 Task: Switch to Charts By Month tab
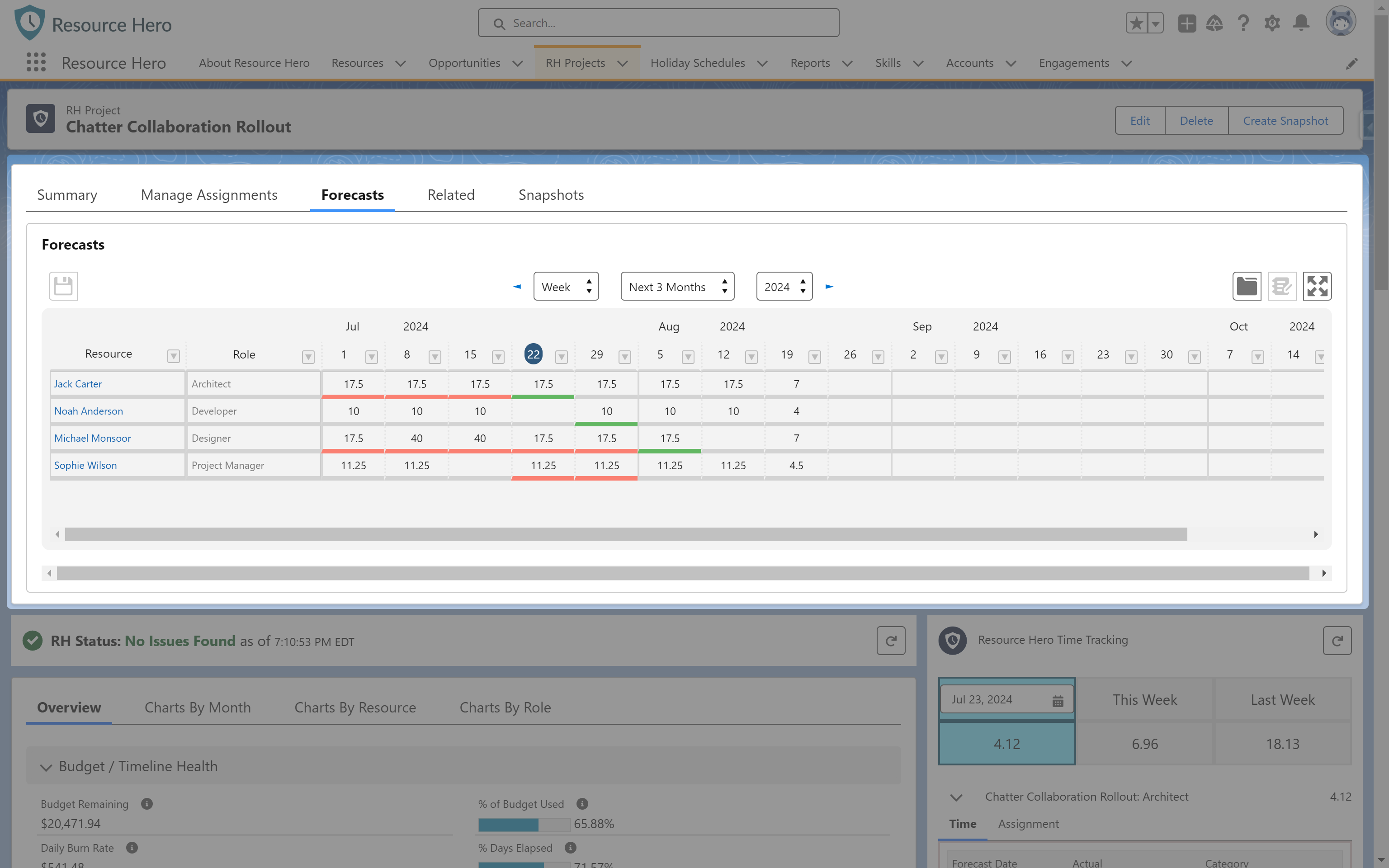198,707
